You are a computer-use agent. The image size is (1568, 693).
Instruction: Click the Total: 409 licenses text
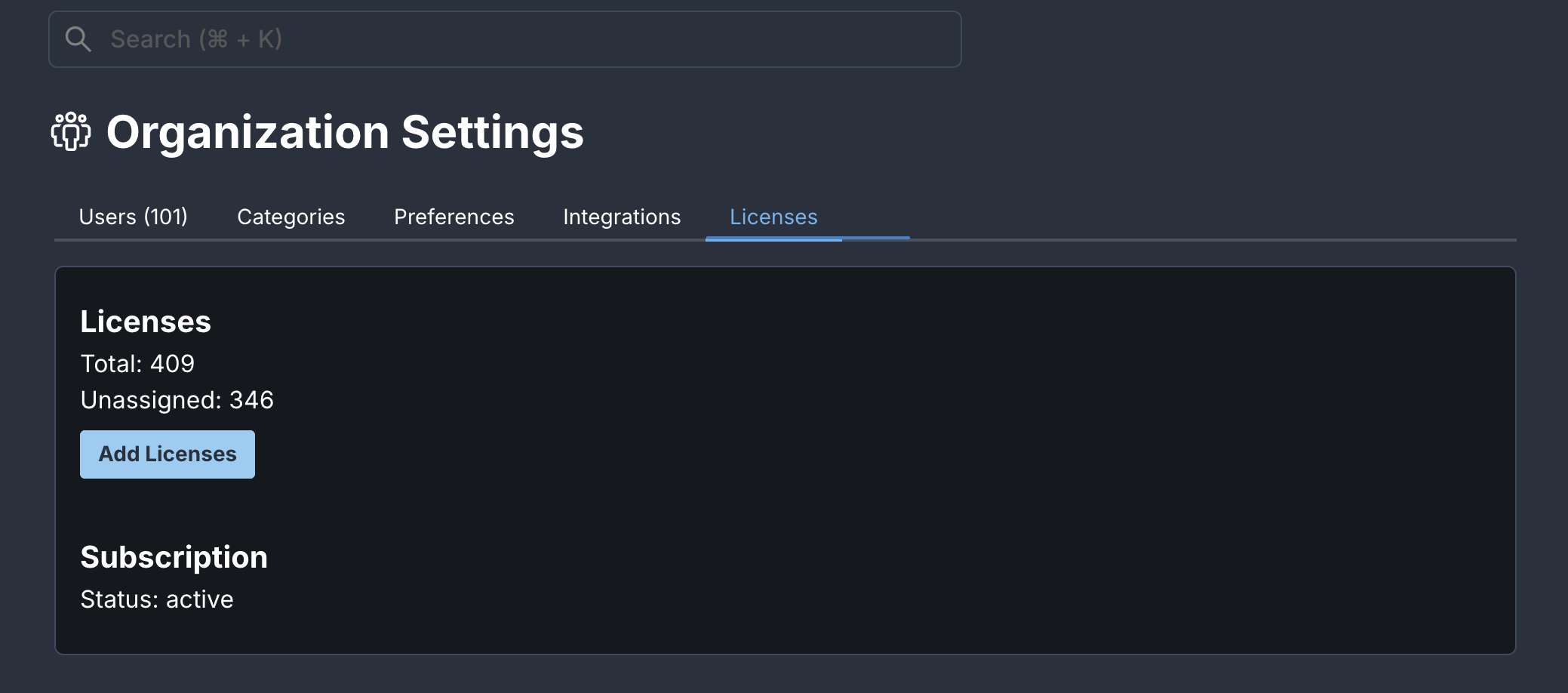coord(137,363)
